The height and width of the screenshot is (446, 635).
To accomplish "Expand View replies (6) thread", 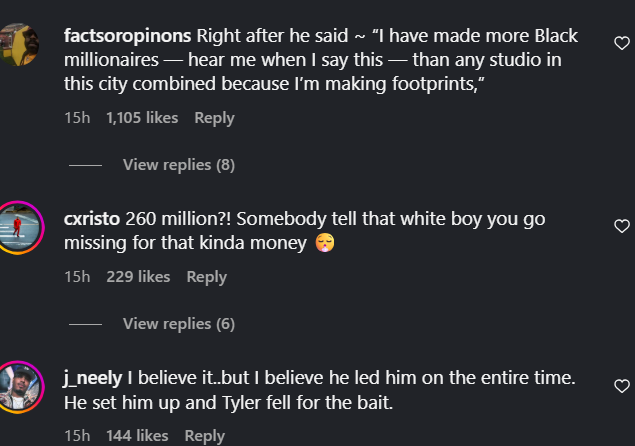I will 178,323.
